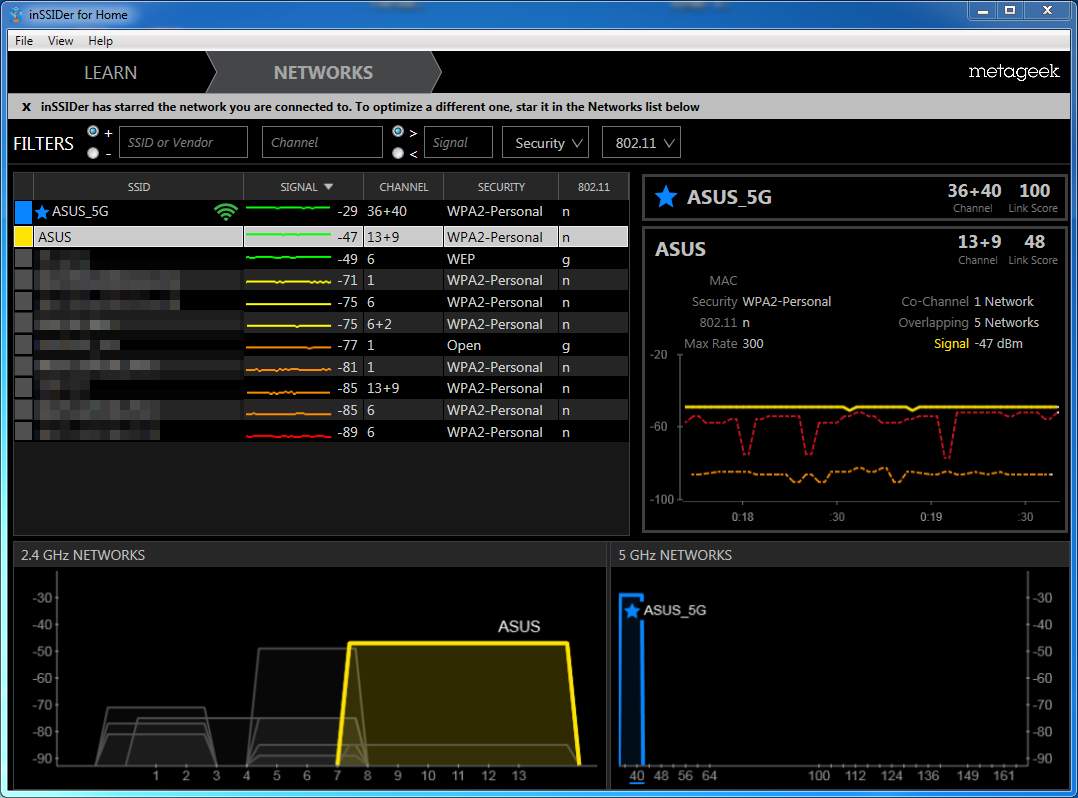Click the gray square of the -89 signal row
Viewport: 1078px width, 798px height.
[23, 432]
